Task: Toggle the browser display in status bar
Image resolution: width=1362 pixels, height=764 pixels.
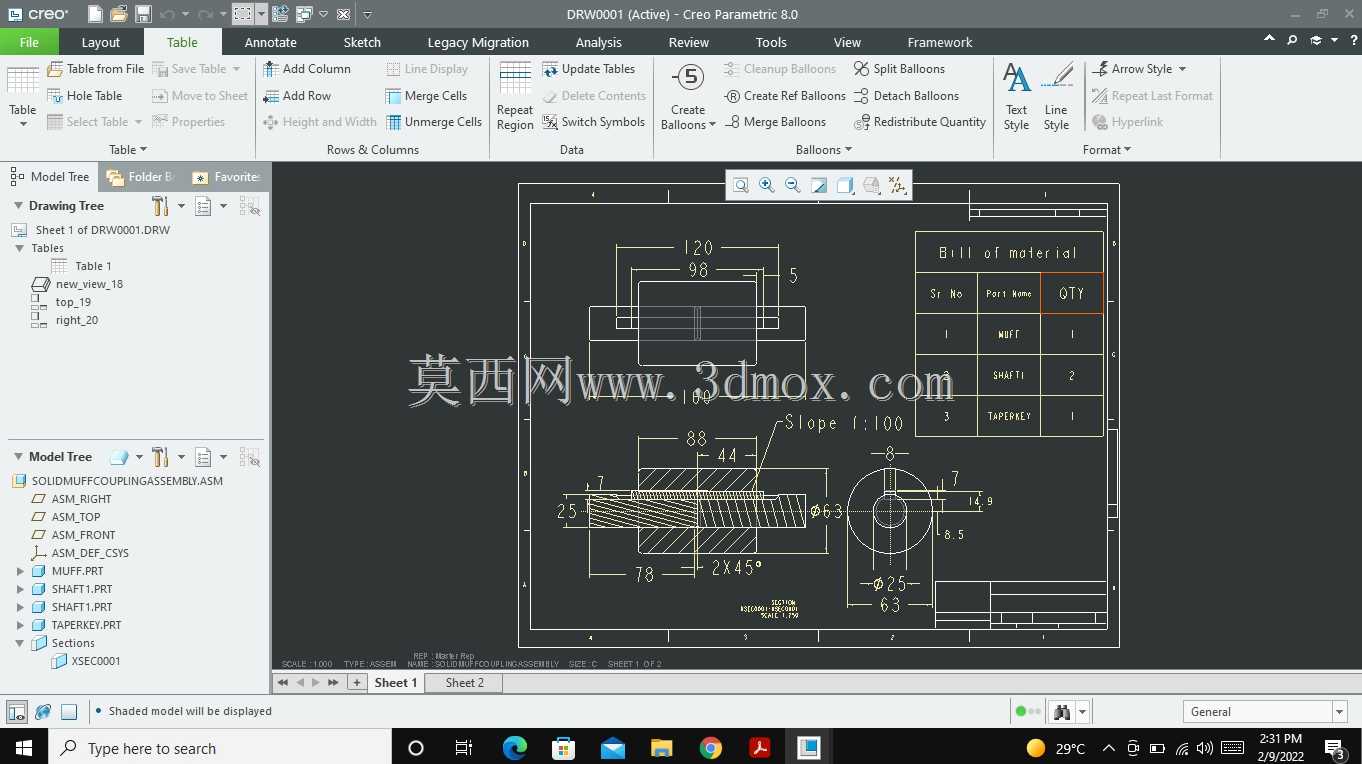Action: point(43,712)
